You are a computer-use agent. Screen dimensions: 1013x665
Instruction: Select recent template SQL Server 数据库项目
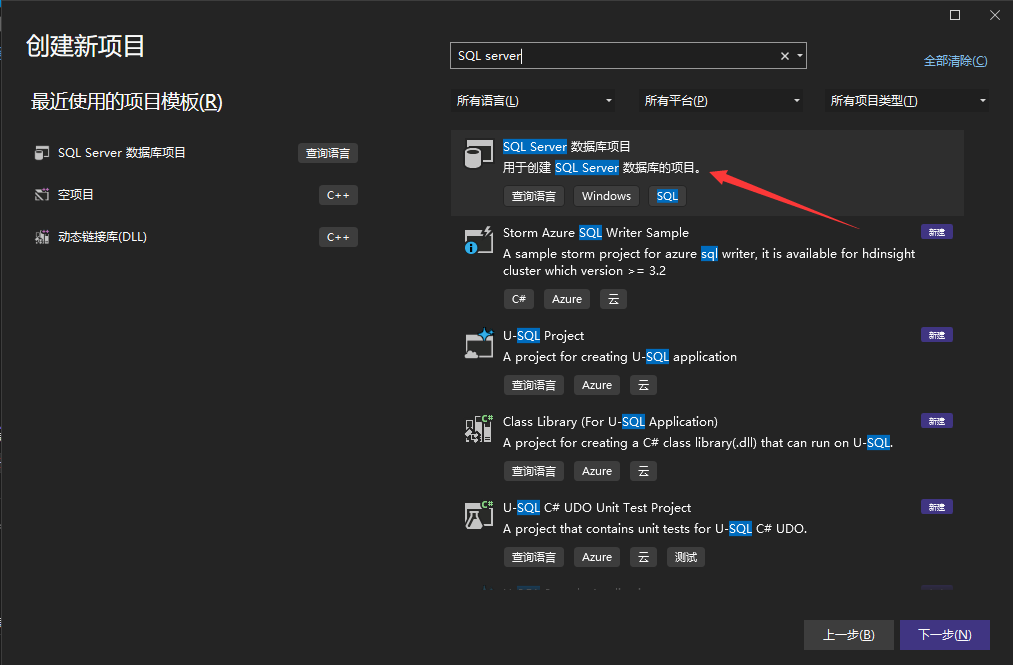coord(121,153)
